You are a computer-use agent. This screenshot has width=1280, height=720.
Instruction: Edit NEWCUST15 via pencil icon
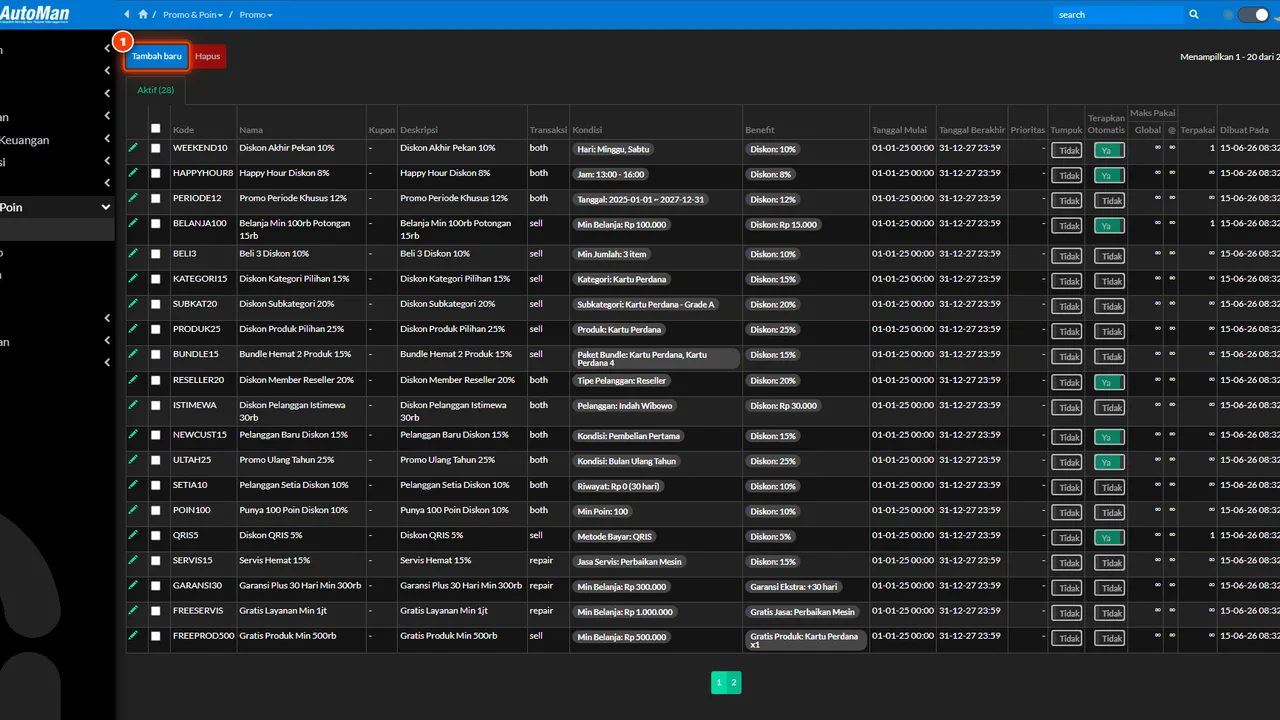[133, 434]
